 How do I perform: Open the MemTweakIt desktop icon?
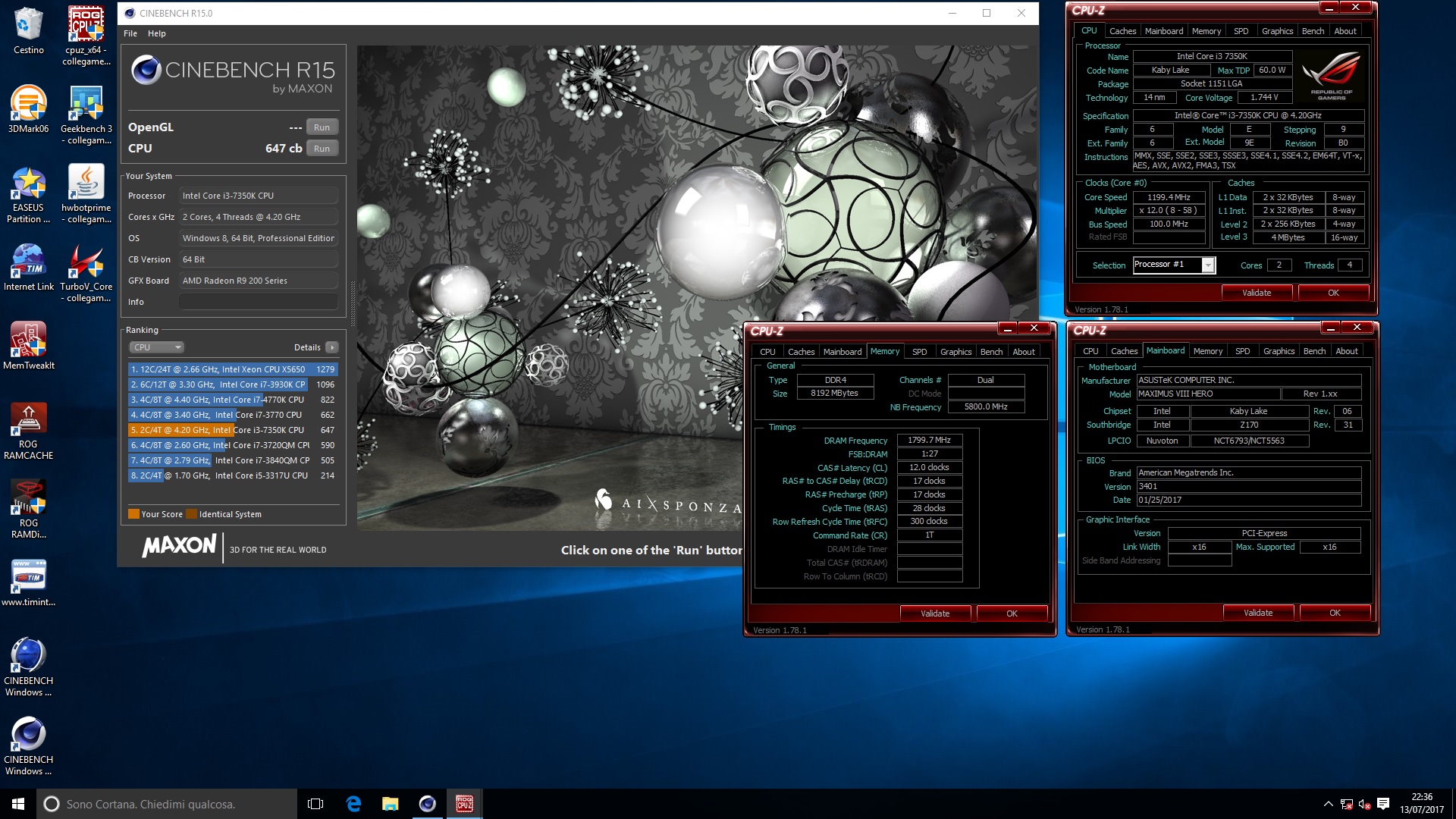coord(28,346)
